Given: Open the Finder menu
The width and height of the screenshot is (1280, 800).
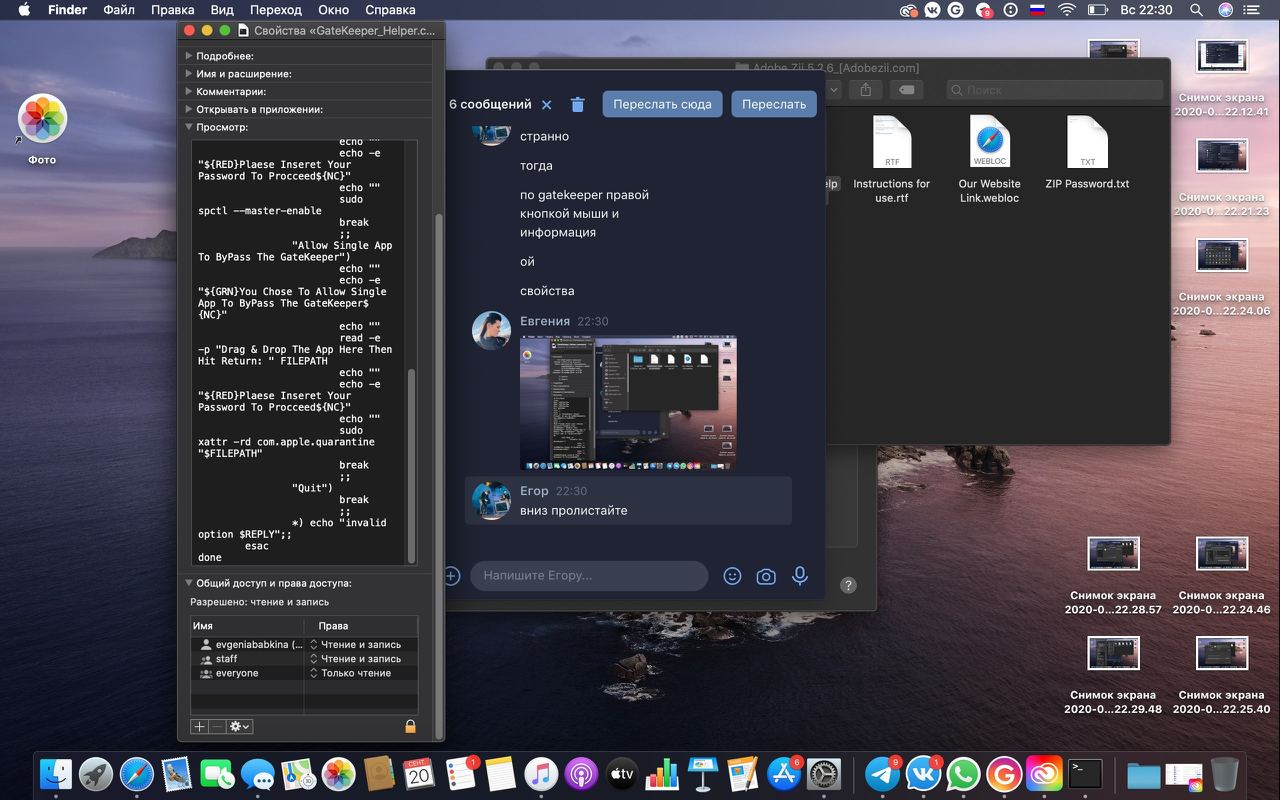Looking at the screenshot, I should (x=67, y=10).
